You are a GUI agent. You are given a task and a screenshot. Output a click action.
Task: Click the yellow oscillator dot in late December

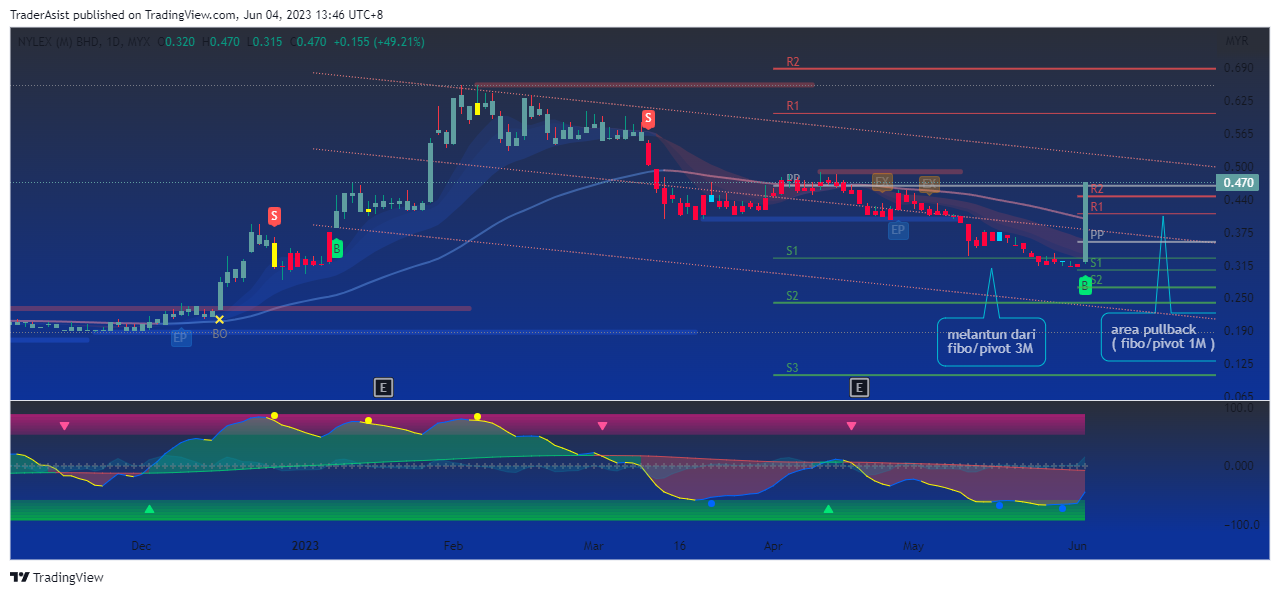tap(274, 415)
